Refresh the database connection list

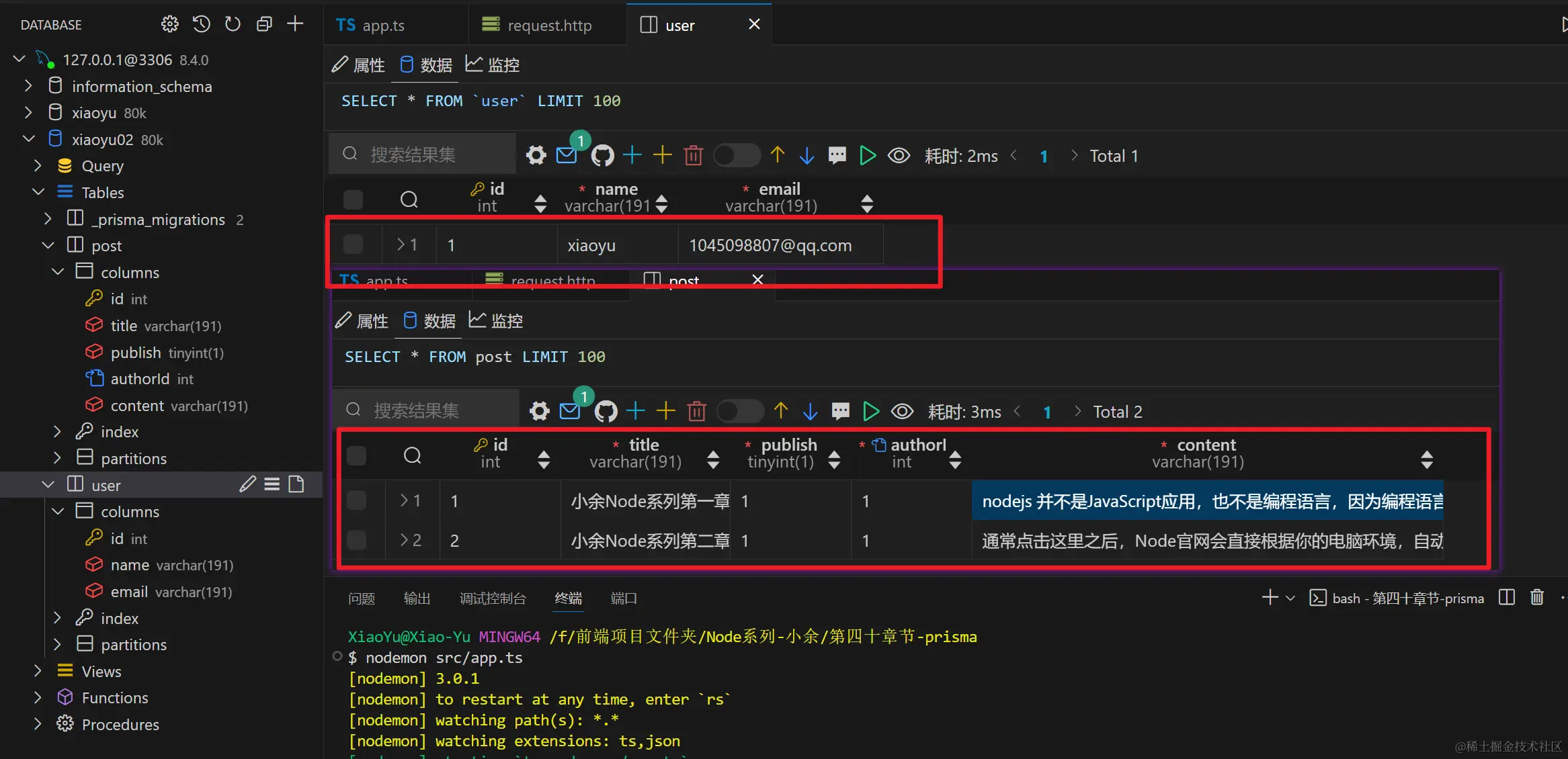tap(233, 24)
